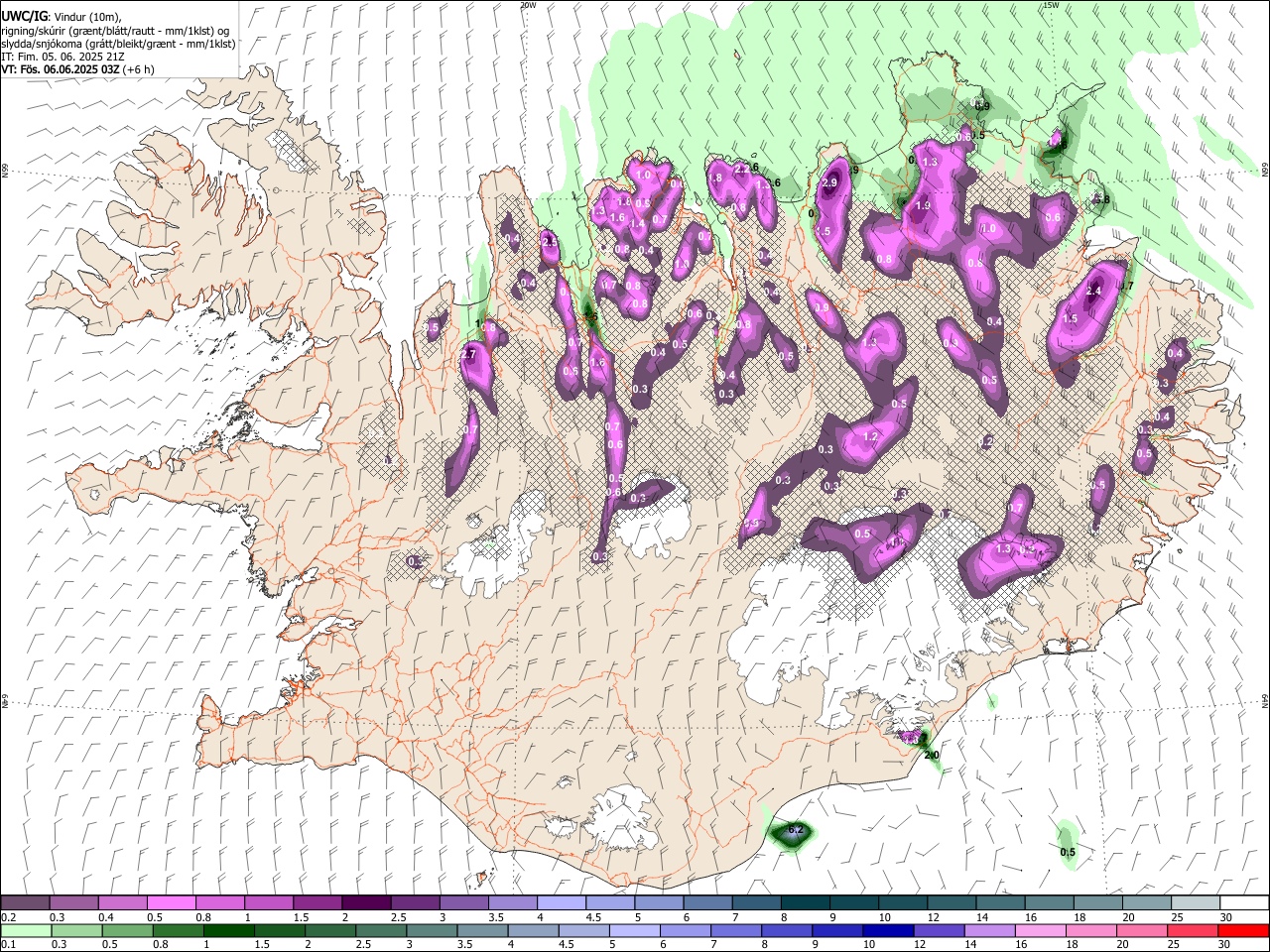Pick the light pink swatch between 16 and 18 on rain scale
1270x952 pixels.
coord(1041,930)
